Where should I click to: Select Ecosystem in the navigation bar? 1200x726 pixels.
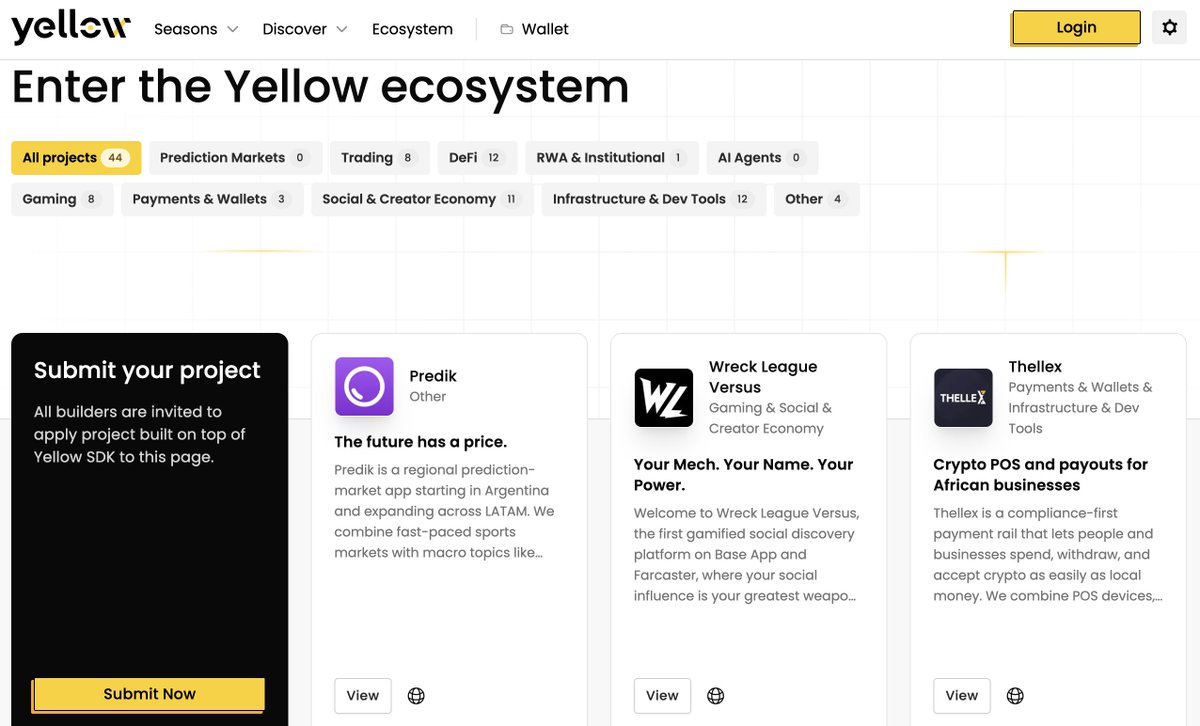pos(412,29)
